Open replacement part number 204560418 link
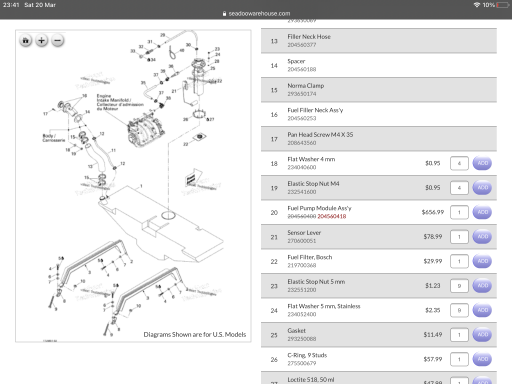This screenshot has height=384, width=512. click(x=332, y=216)
